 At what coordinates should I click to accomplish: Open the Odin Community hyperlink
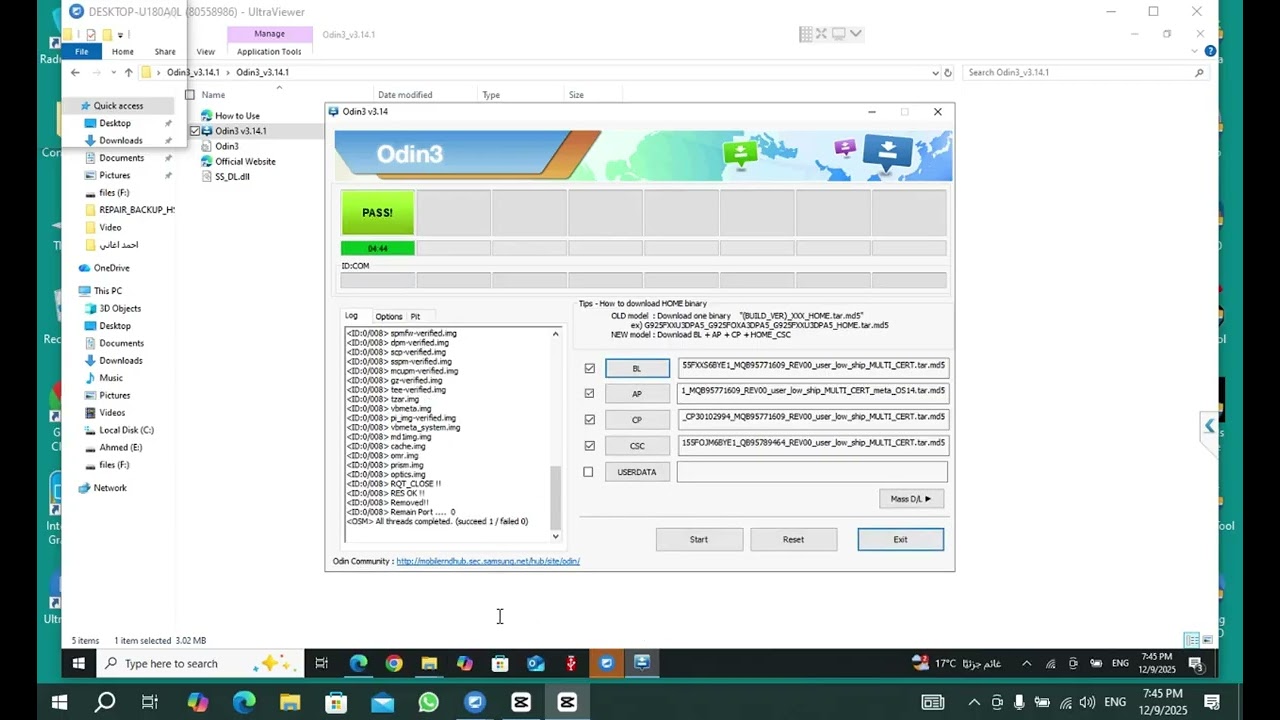point(488,561)
